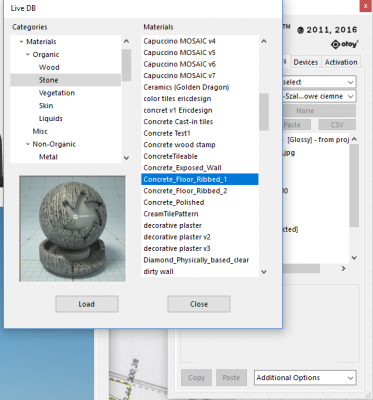This screenshot has height=400, width=373.
Task: Collapse the Organic category chevron
Action: (x=28, y=54)
